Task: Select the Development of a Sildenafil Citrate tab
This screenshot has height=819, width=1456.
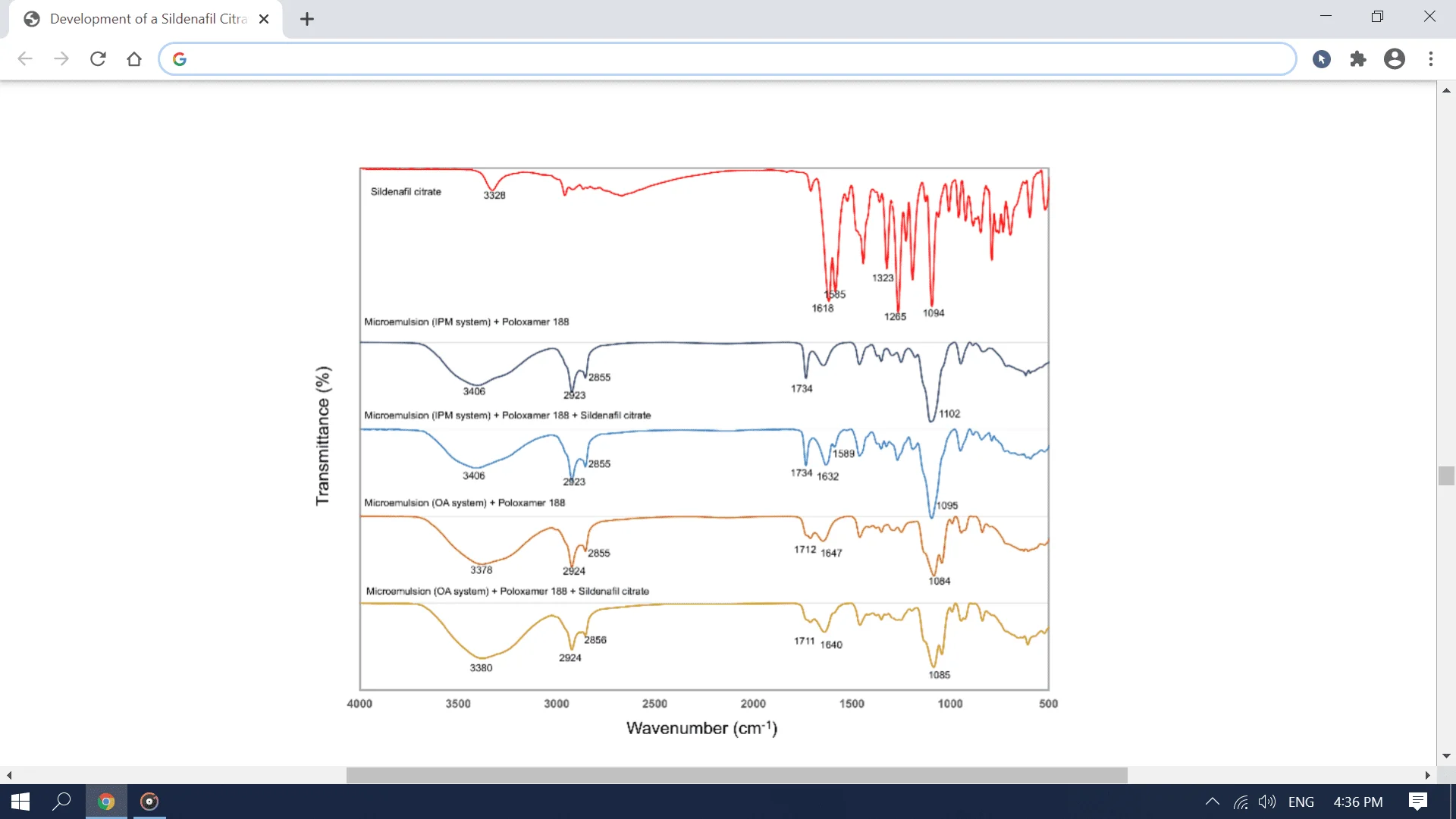Action: coord(146,19)
